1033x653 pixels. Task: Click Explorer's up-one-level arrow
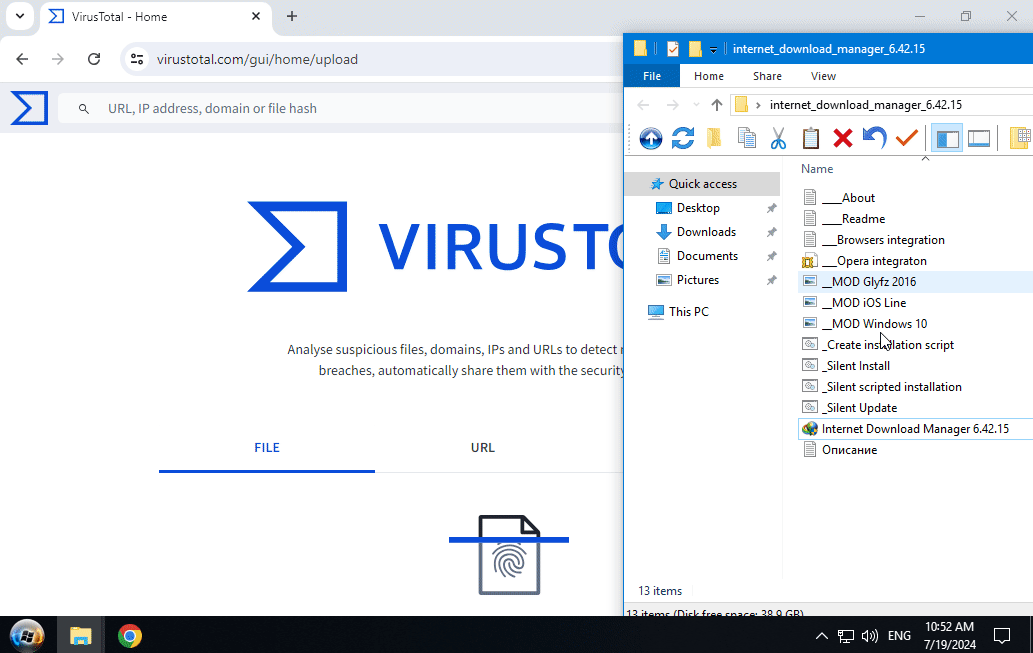click(x=717, y=105)
